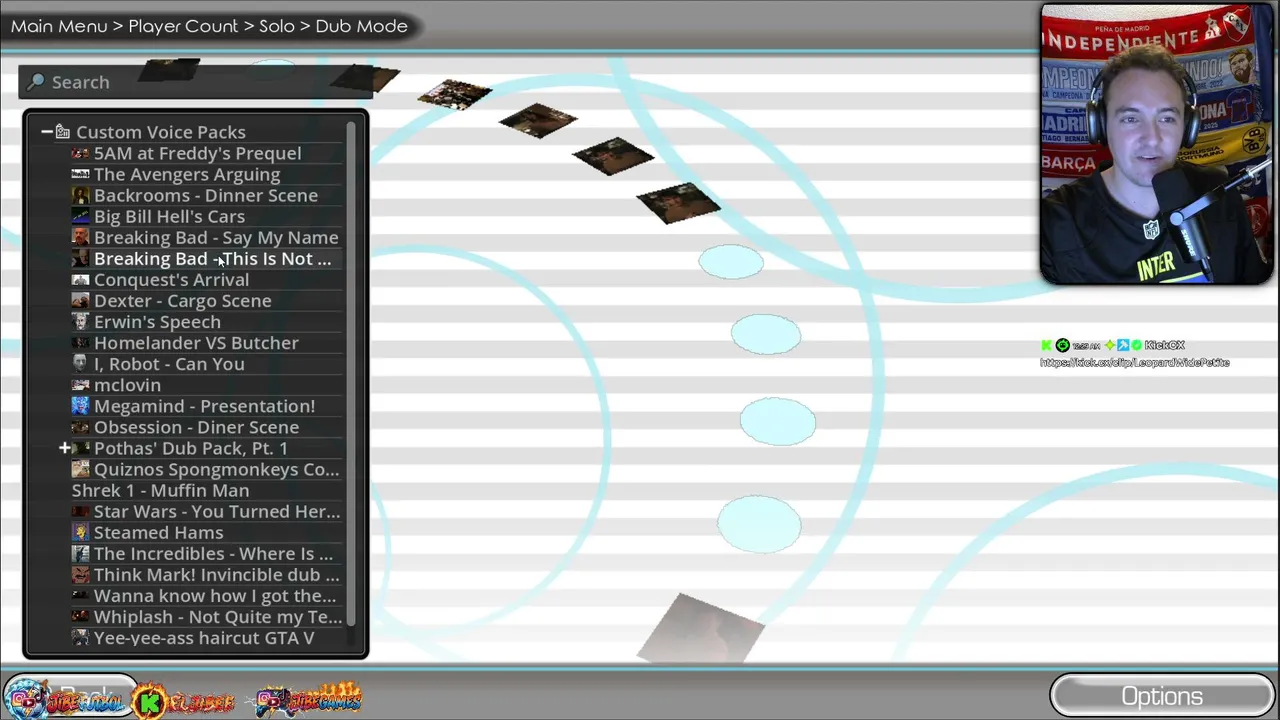Viewport: 1280px width, 720px height.
Task: Click The Incredibles - Where Is icon
Action: click(80, 554)
